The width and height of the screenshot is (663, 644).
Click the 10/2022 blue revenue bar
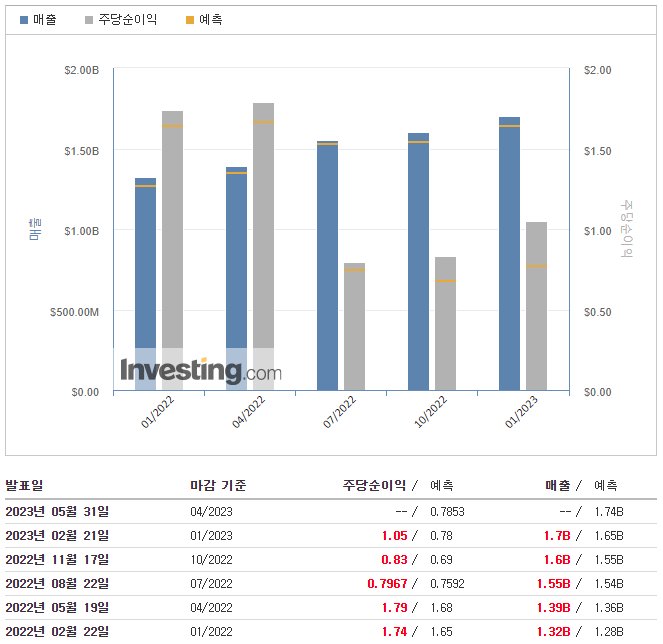pos(418,261)
